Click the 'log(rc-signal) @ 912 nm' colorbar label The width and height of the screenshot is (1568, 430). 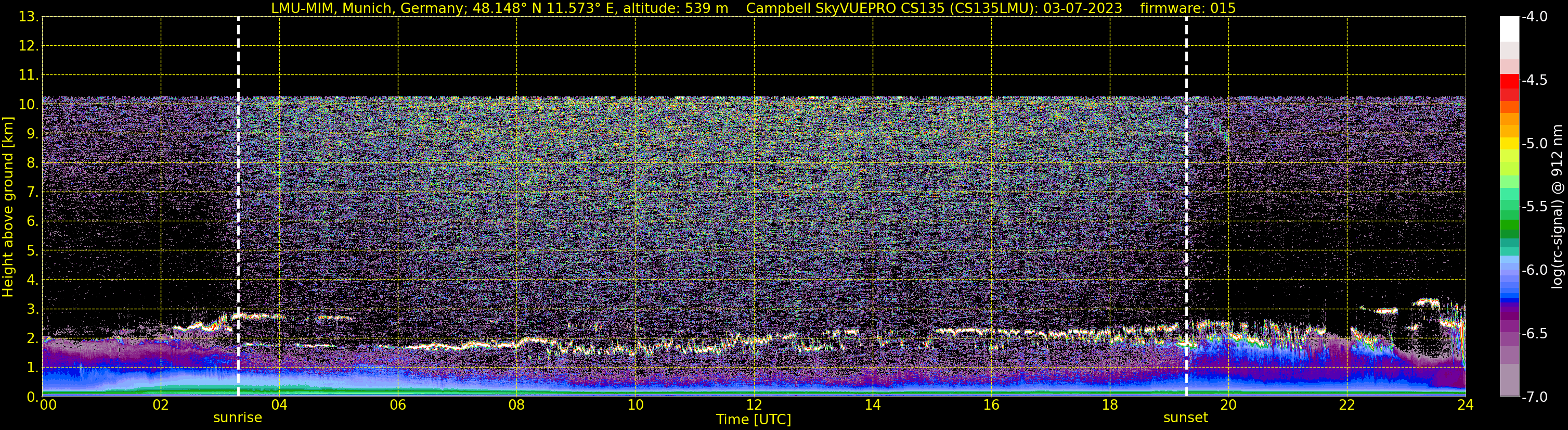(1557, 207)
